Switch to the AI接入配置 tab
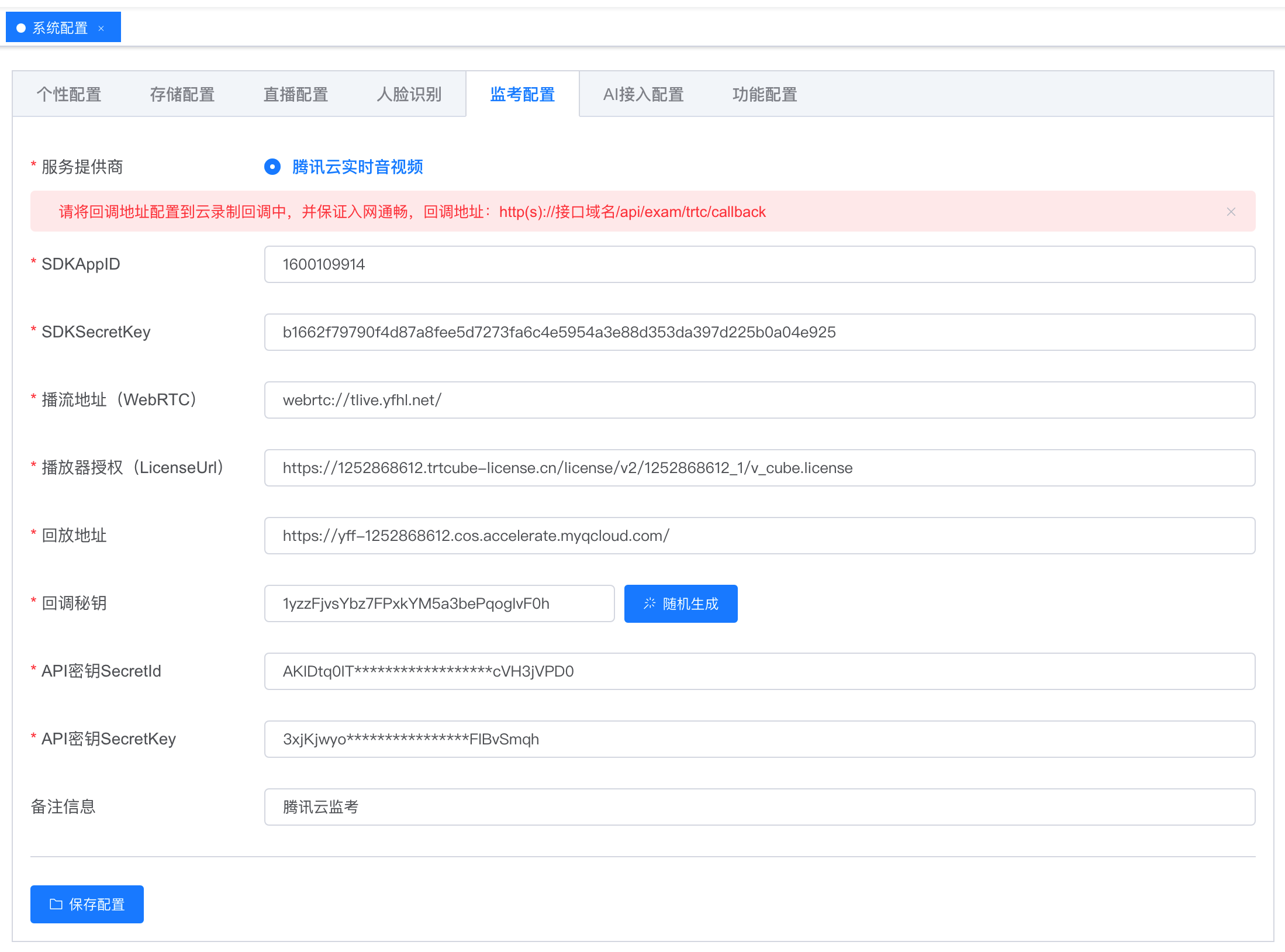This screenshot has width=1285, height=952. pos(644,94)
